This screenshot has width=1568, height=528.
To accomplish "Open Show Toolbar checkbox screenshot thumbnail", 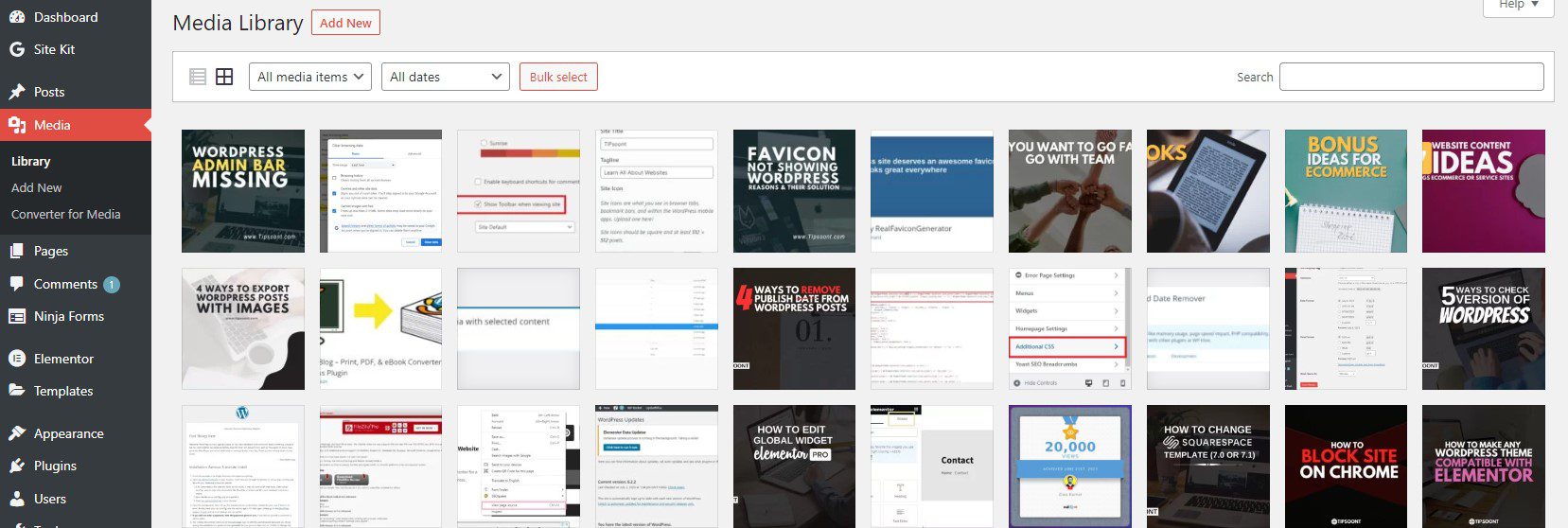I will click(519, 191).
